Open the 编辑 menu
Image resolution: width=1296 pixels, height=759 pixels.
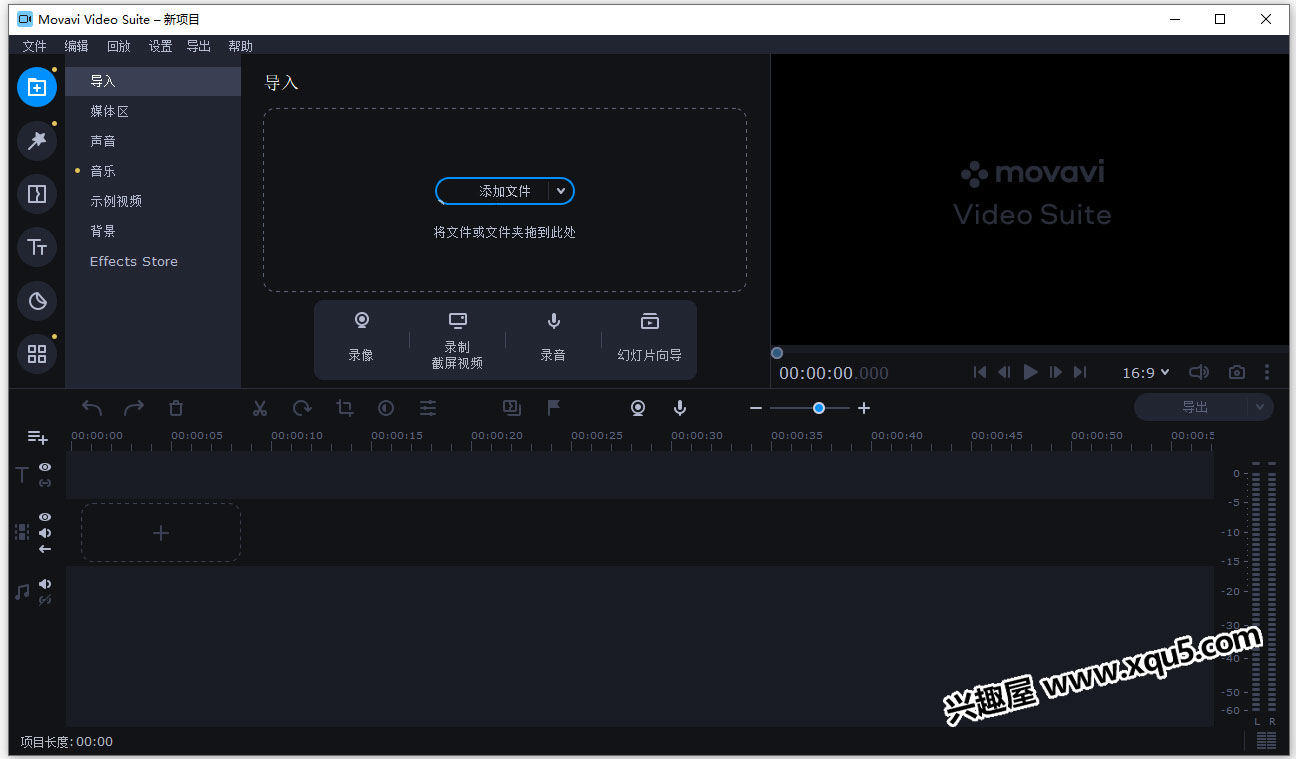(x=76, y=46)
